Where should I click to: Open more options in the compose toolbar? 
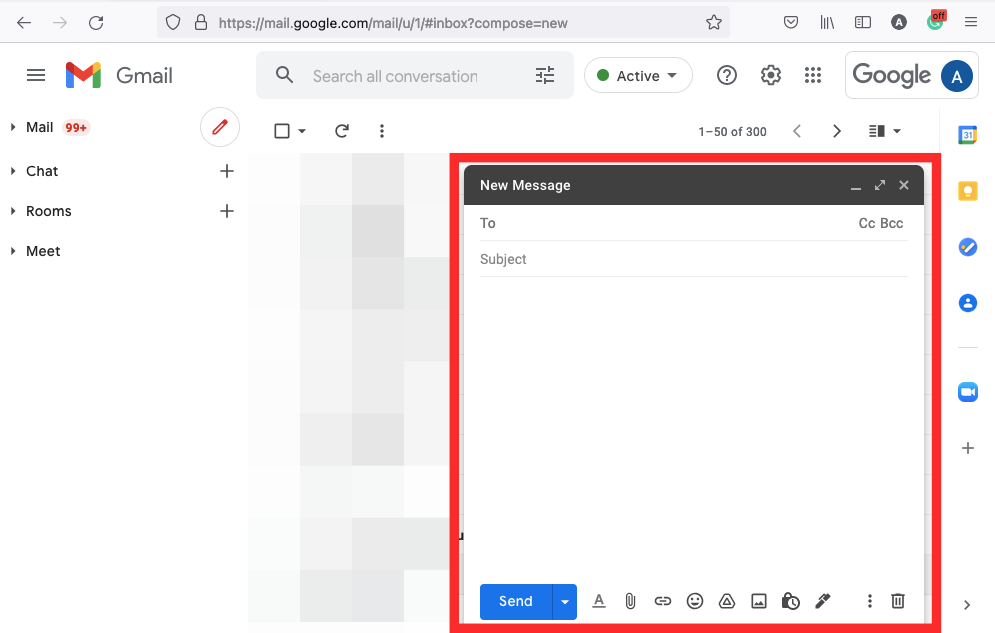[x=870, y=601]
